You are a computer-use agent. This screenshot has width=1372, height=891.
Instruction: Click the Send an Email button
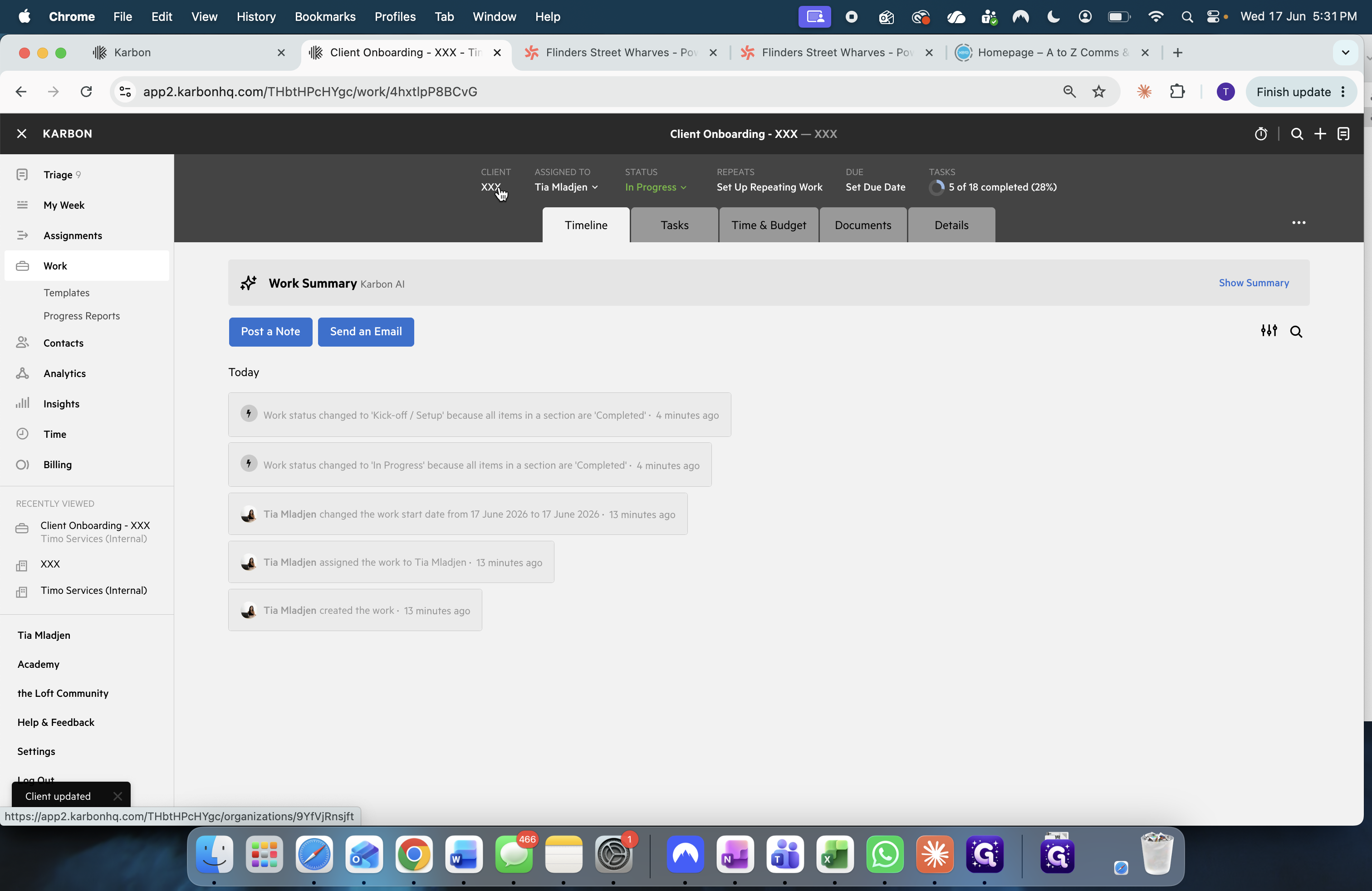[x=366, y=331]
